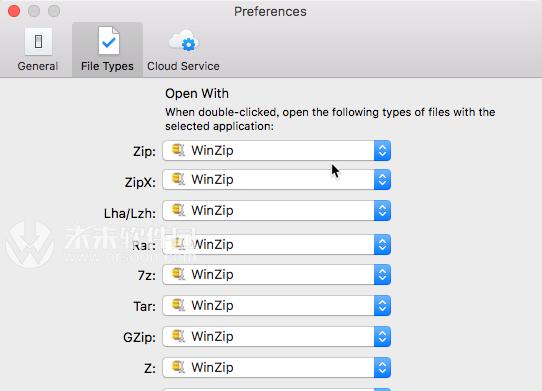Open the Tar application dropdown arrows

(x=382, y=305)
